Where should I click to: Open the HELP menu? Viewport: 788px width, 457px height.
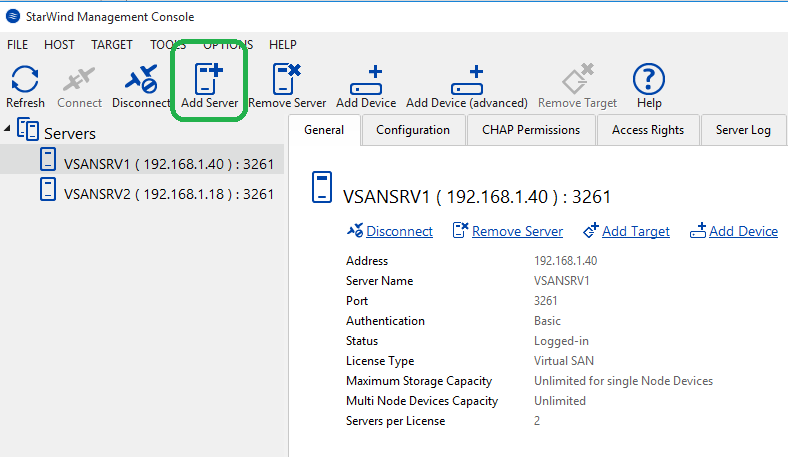283,45
